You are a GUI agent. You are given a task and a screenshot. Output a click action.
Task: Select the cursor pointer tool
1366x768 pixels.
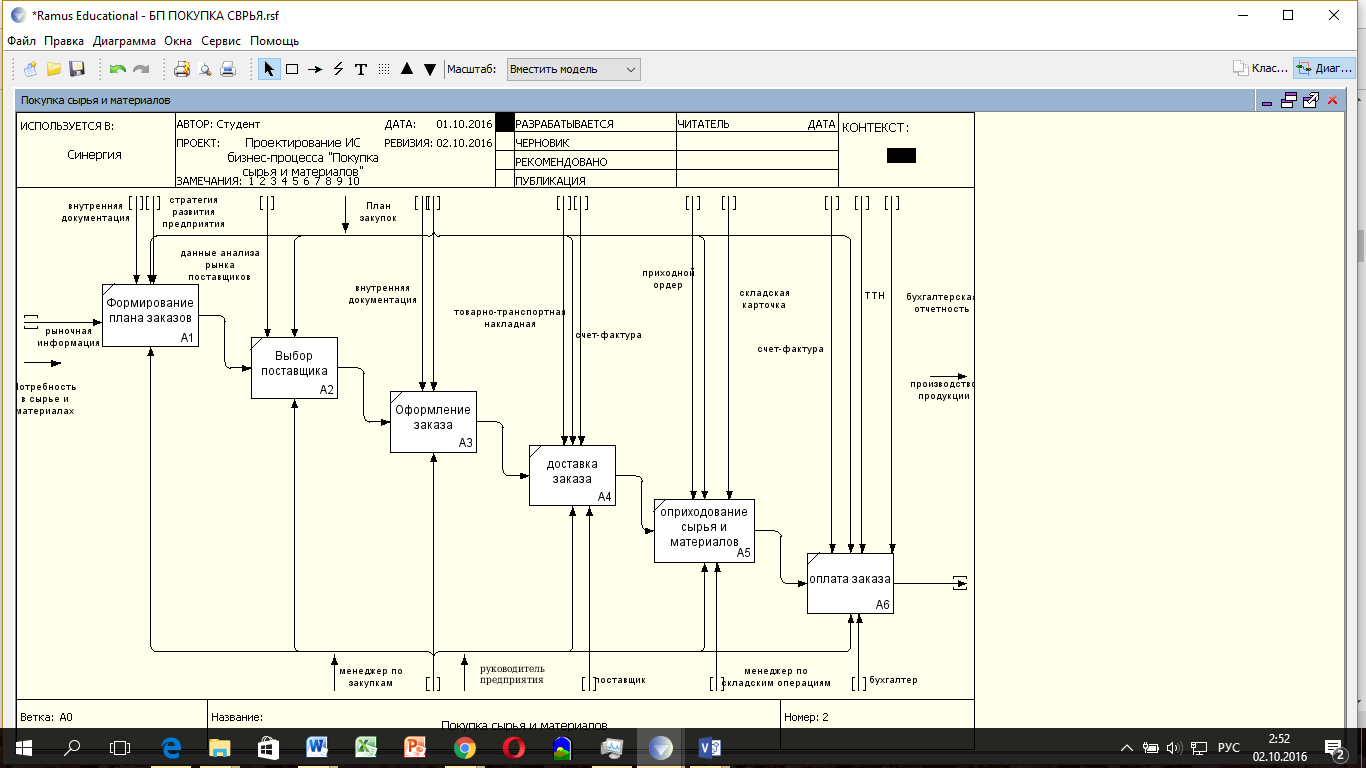click(269, 69)
